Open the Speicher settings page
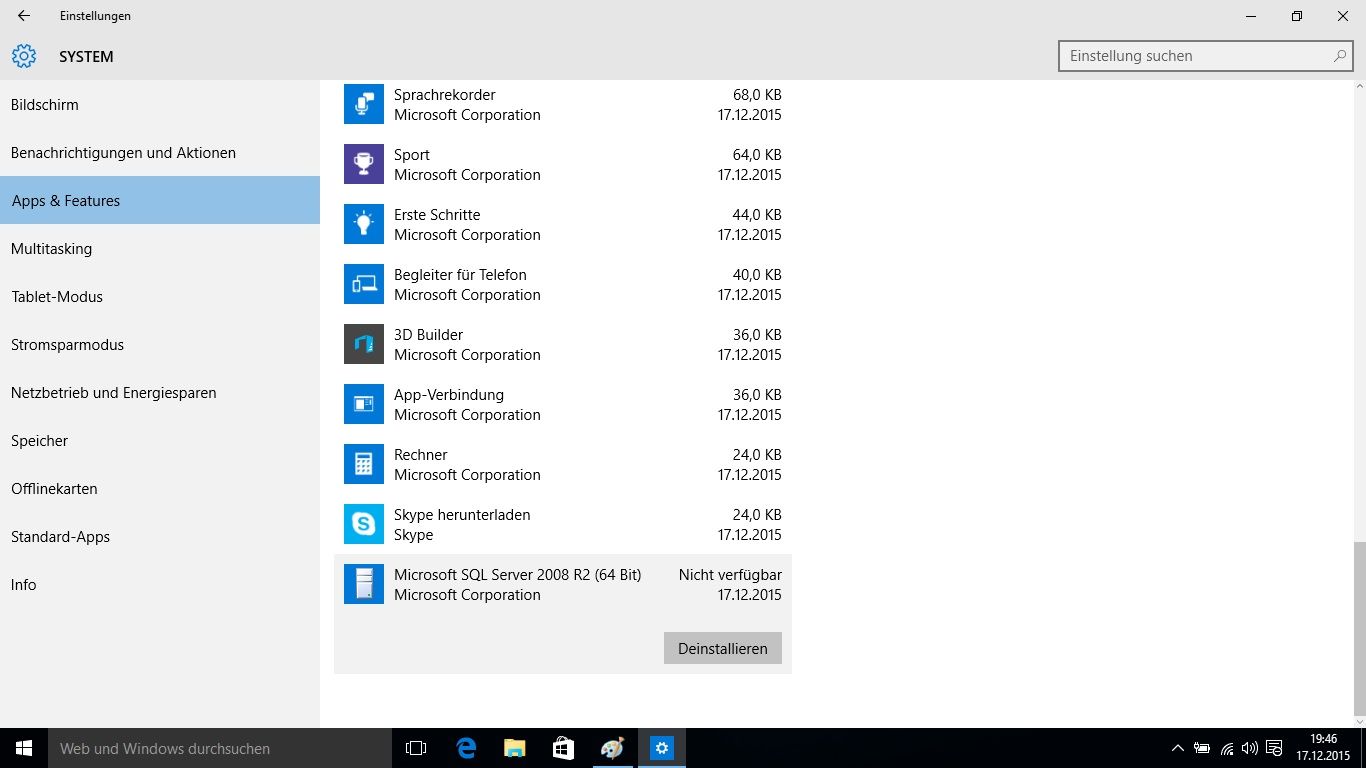1366x768 pixels. click(160, 441)
